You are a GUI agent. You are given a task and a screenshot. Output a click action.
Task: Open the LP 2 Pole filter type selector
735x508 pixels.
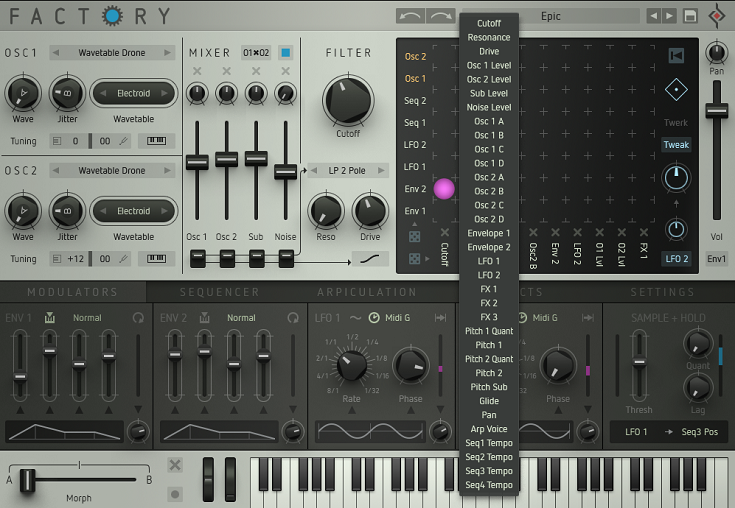[347, 171]
